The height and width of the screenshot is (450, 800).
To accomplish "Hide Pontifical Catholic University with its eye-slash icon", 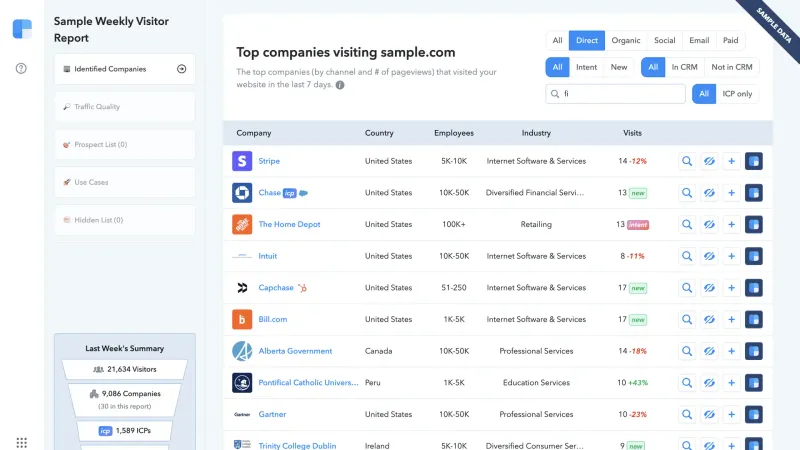I will [x=709, y=383].
